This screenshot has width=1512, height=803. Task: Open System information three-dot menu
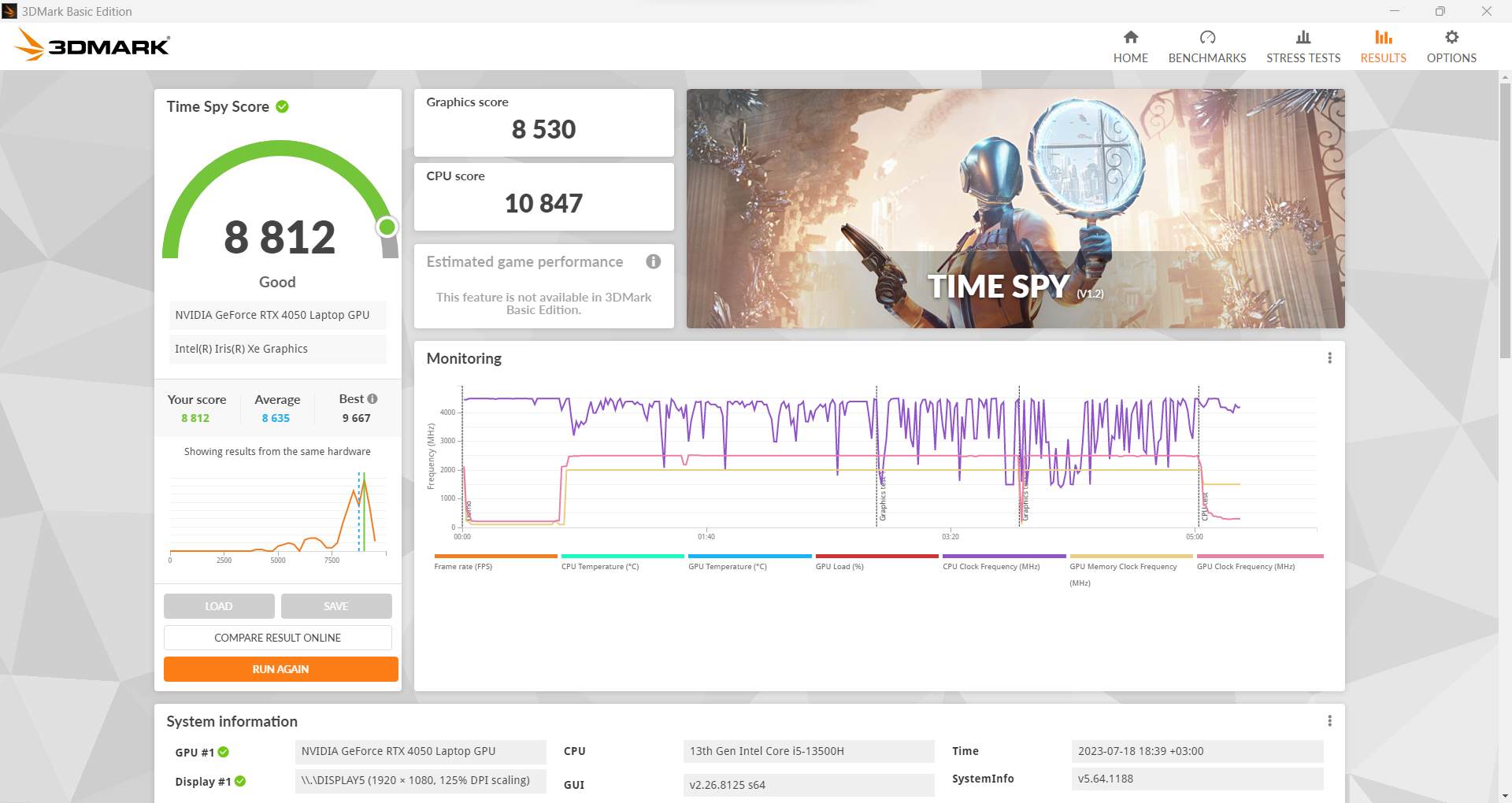(1329, 721)
